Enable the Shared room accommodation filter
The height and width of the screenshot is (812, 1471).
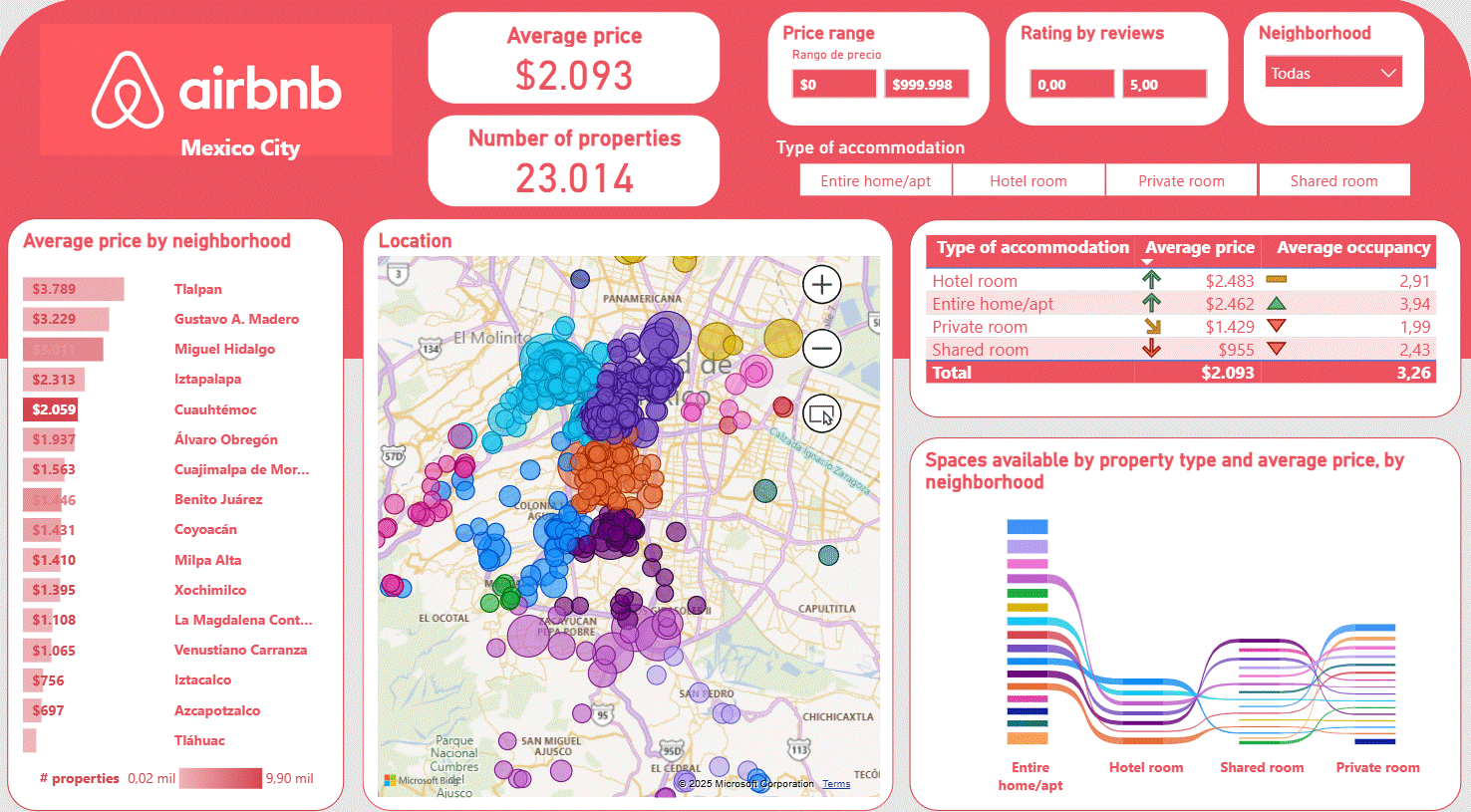click(x=1334, y=180)
